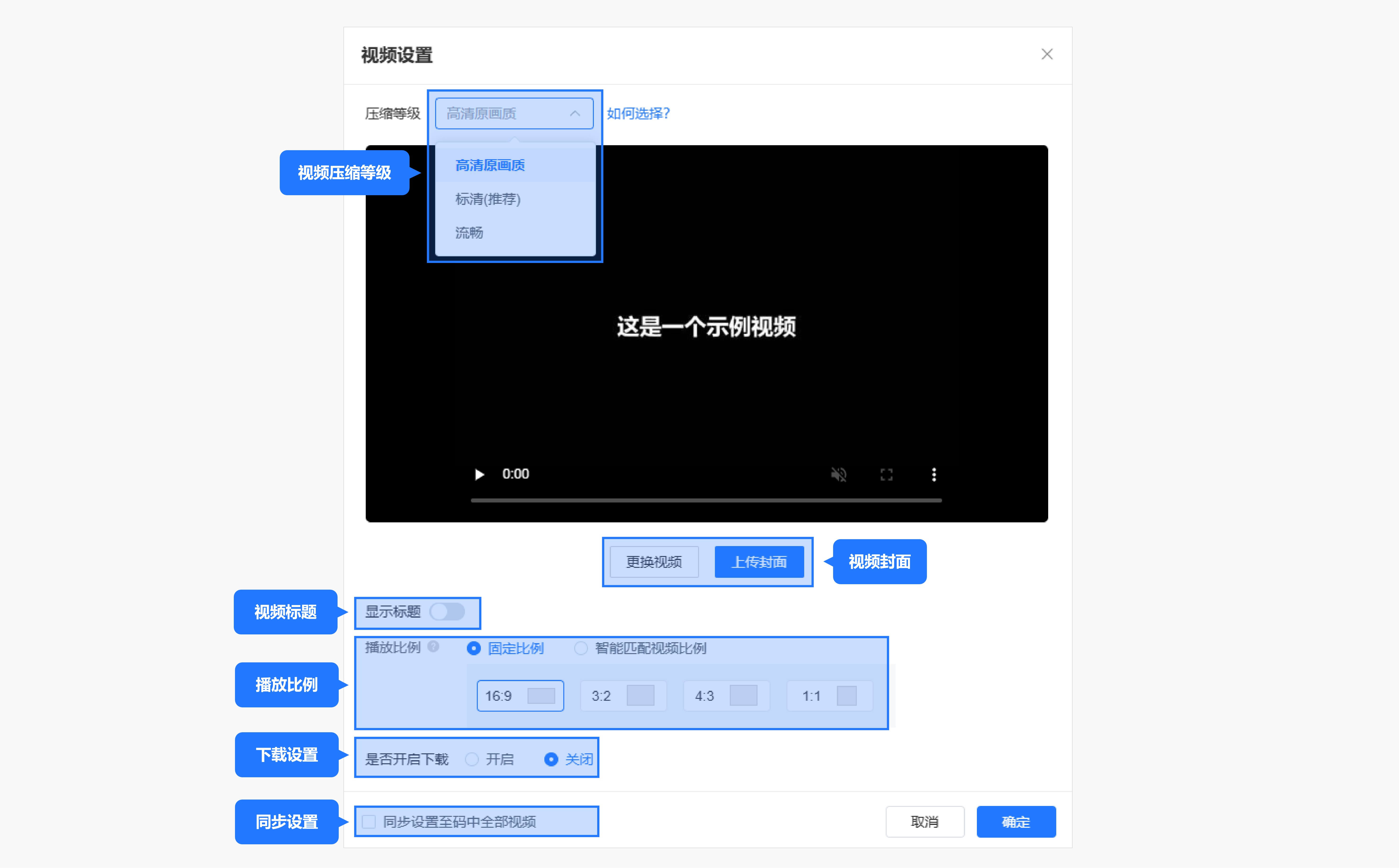Toggle the show title switch
Screen dimensions: 1399x868
pos(447,611)
